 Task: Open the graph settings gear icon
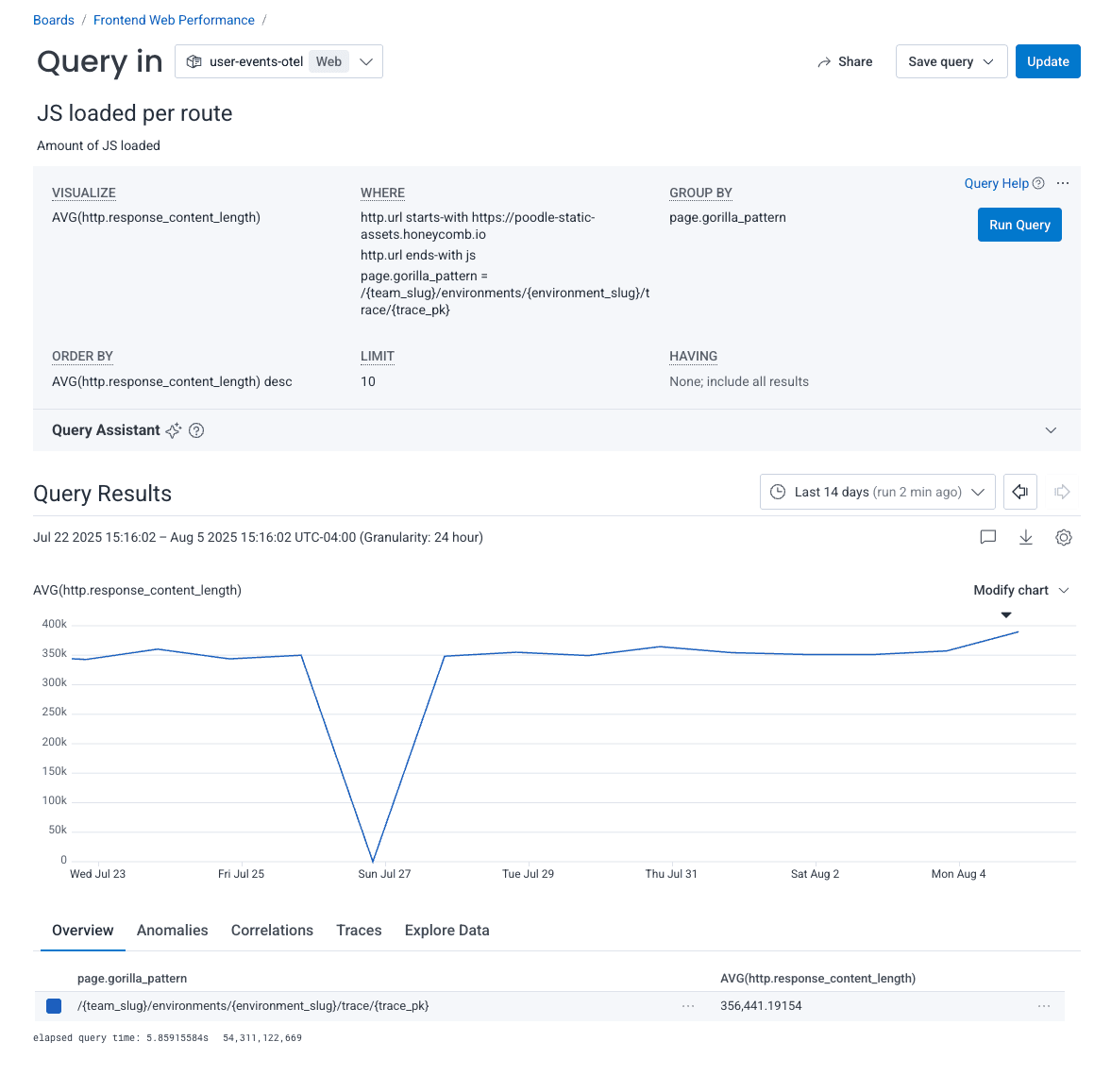coord(1064,537)
